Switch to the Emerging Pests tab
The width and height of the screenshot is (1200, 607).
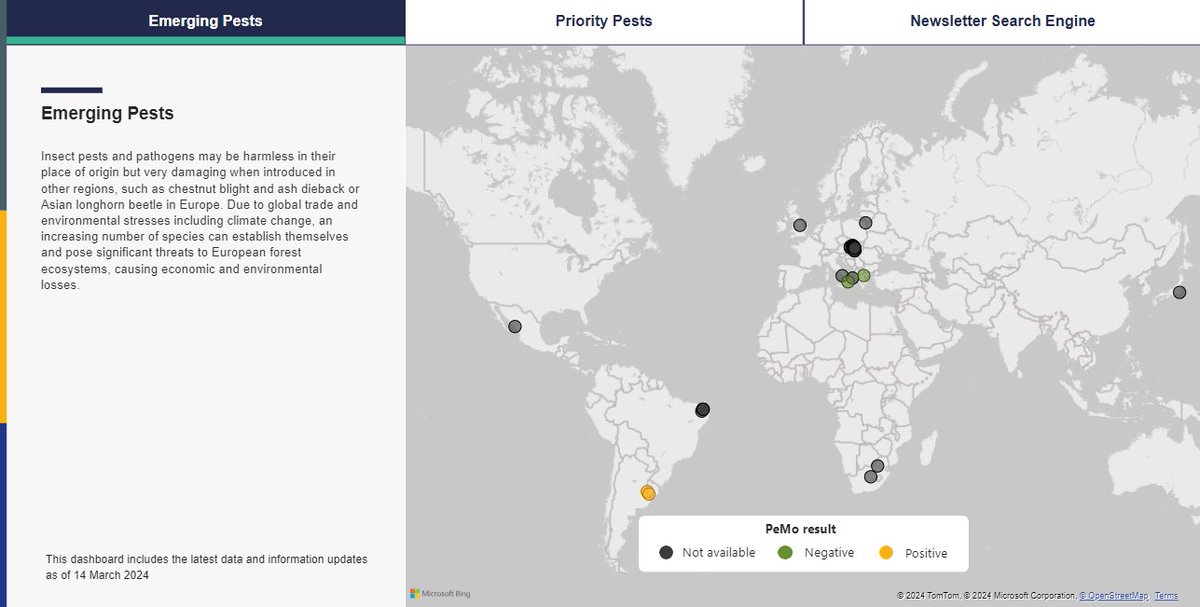coord(205,21)
